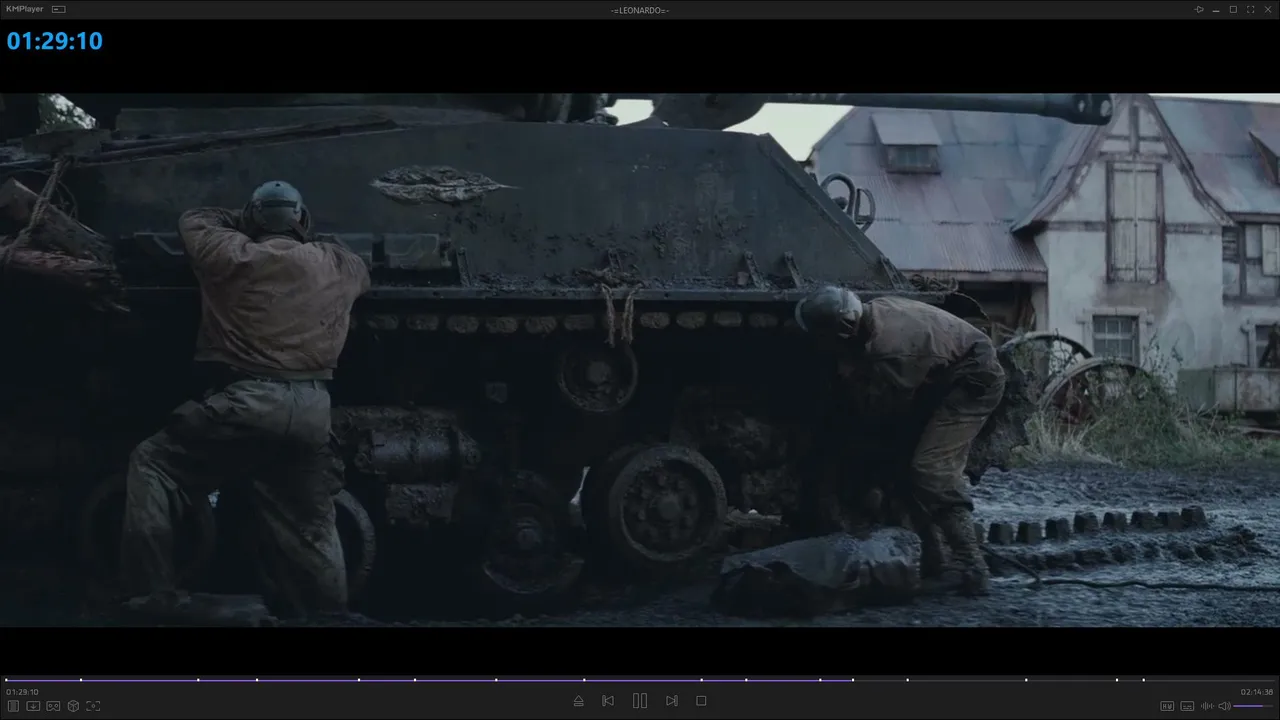Open the video capture/download icon
This screenshot has width=1280, height=720.
click(x=33, y=706)
